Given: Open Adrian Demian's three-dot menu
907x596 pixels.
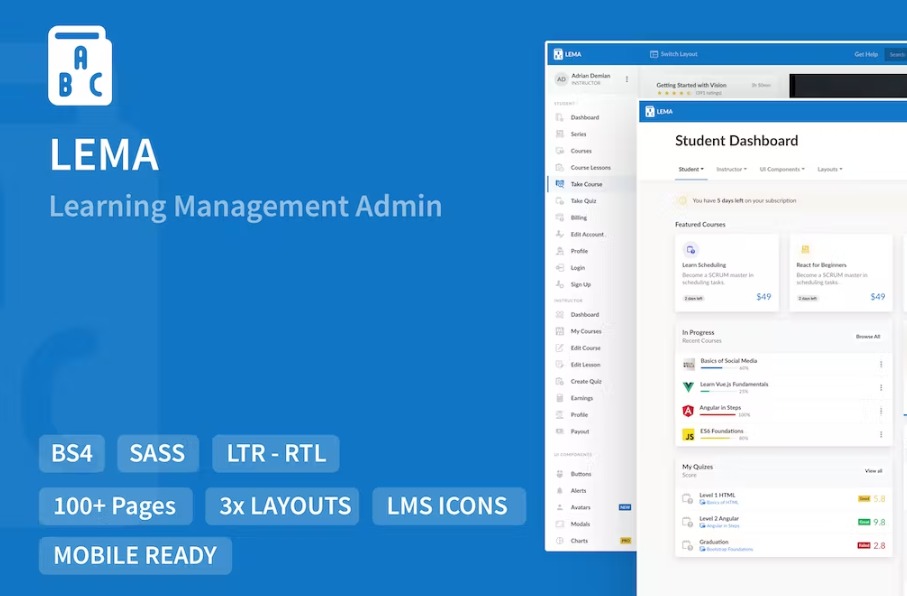Looking at the screenshot, I should coord(627,79).
